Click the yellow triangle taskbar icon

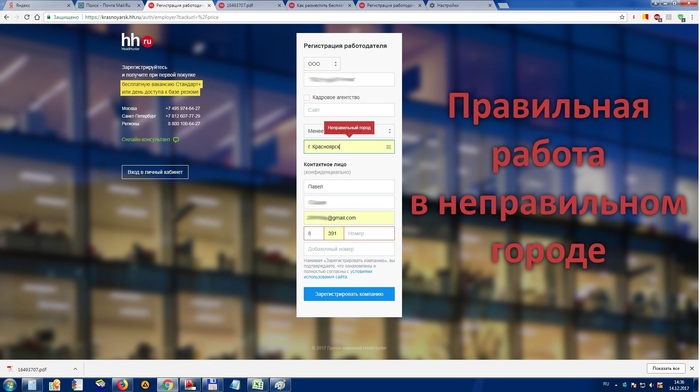click(x=145, y=384)
